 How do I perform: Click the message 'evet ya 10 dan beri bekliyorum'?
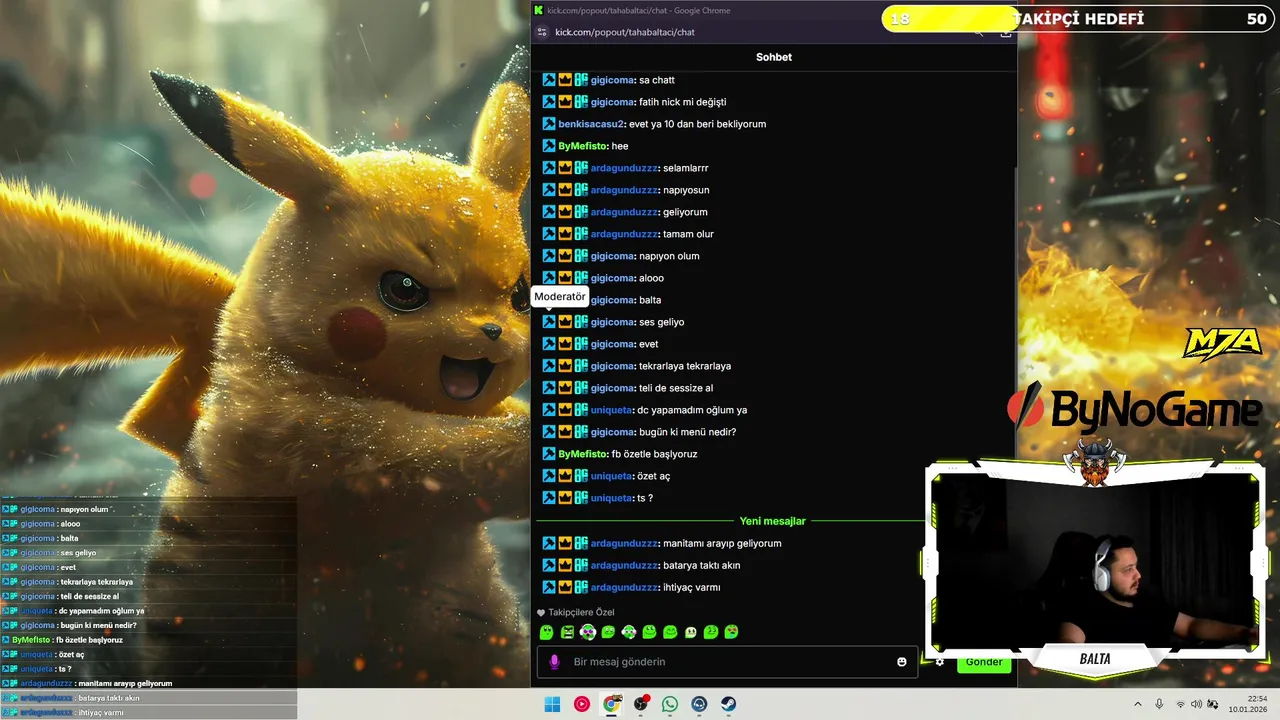(x=698, y=124)
